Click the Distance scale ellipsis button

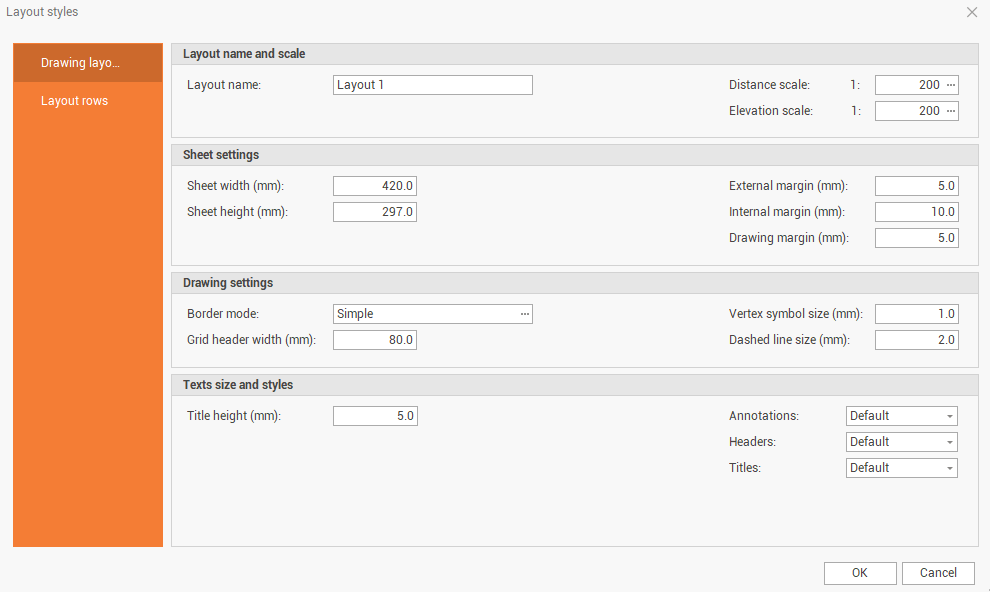(x=951, y=85)
